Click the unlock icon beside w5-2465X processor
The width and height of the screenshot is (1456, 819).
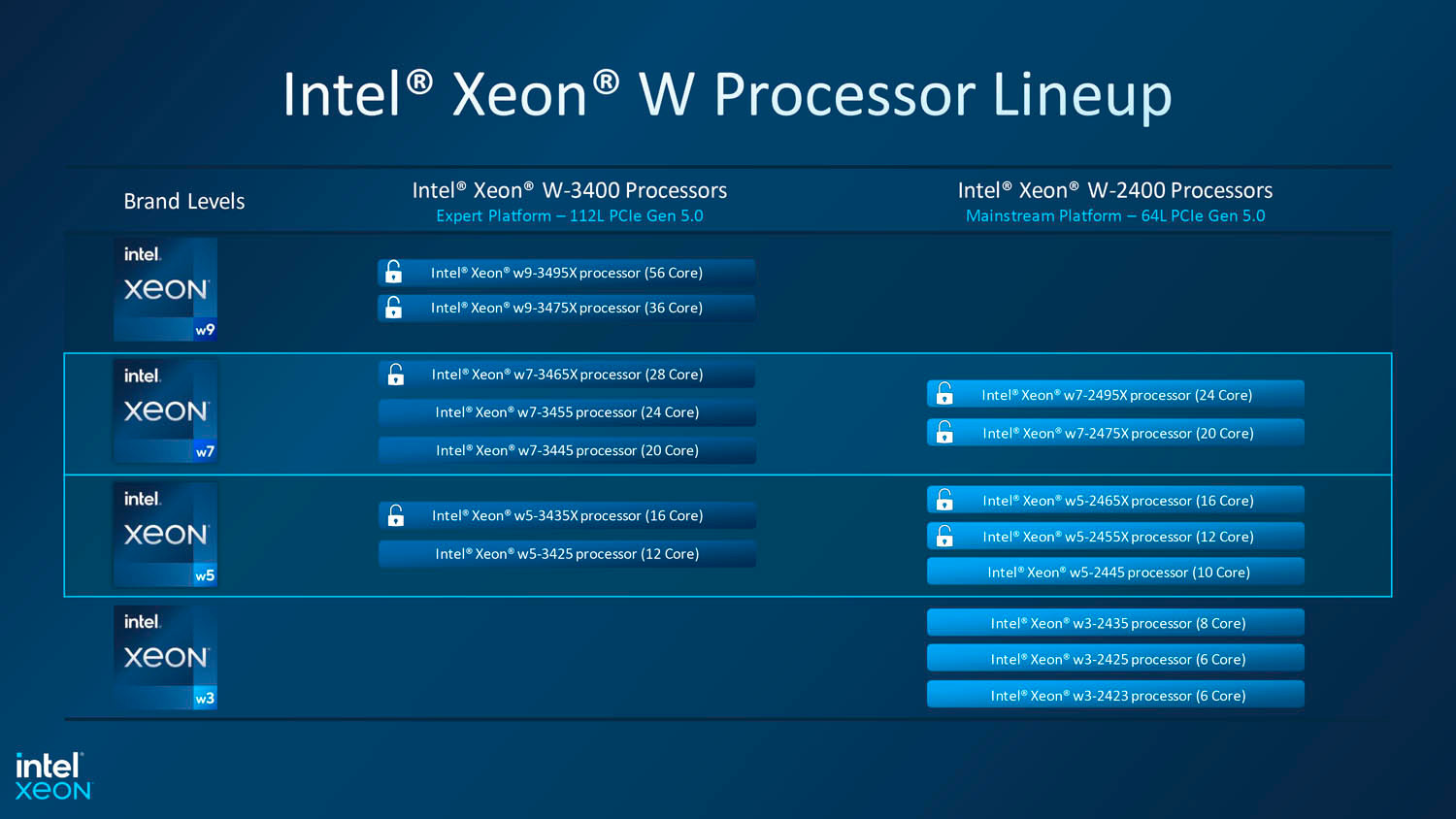click(944, 500)
